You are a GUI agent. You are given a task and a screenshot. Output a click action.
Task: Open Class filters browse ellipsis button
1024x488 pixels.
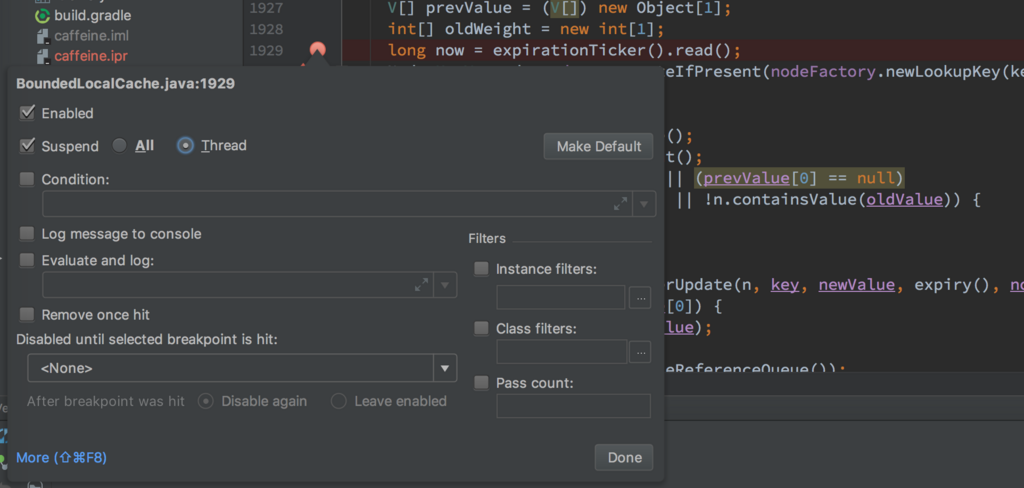pyautogui.click(x=640, y=352)
